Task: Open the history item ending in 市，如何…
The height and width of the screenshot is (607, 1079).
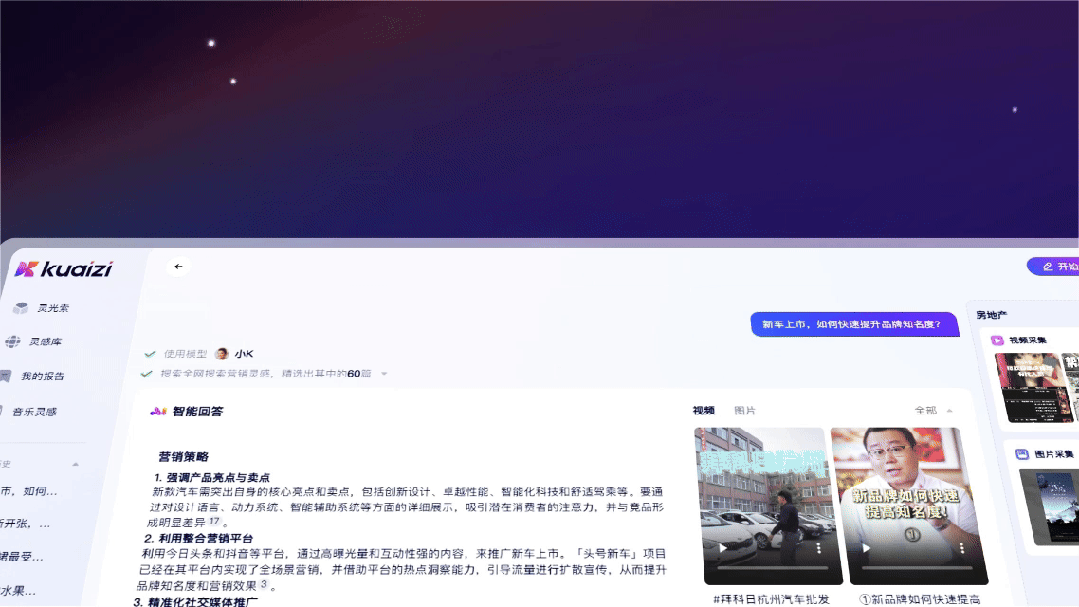Action: coord(28,491)
